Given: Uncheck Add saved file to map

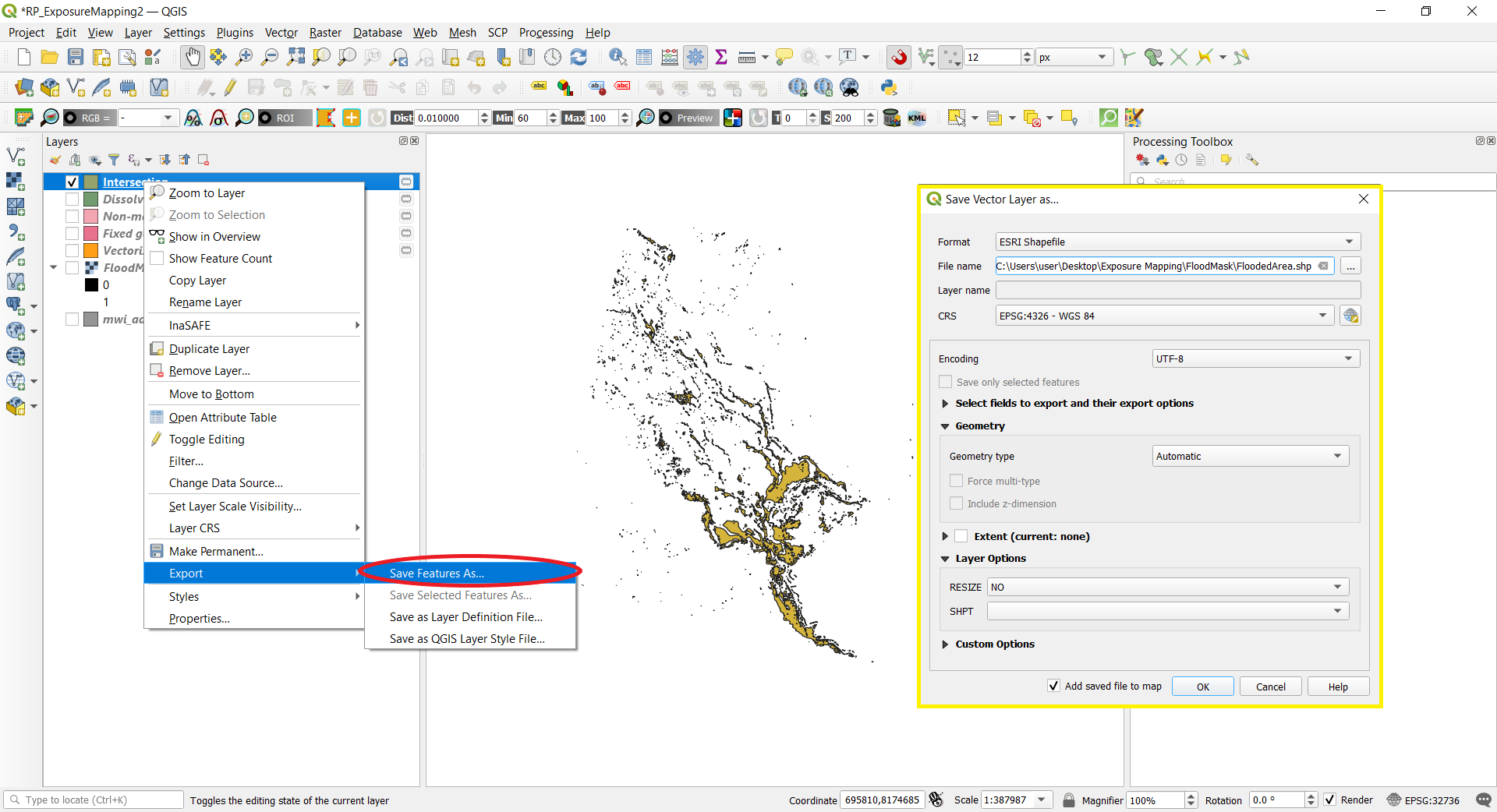Looking at the screenshot, I should coord(1053,686).
